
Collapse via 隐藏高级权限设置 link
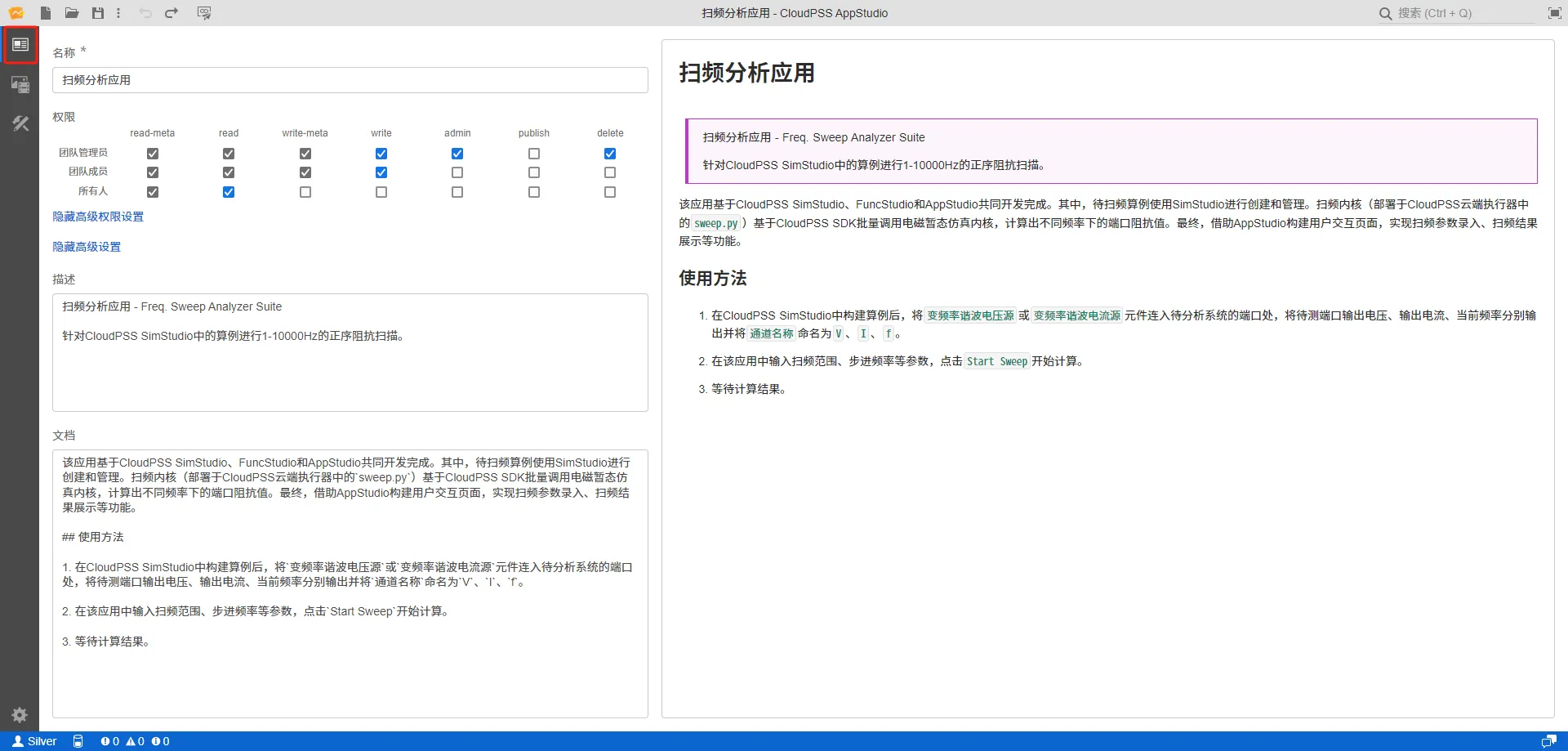tap(98, 217)
